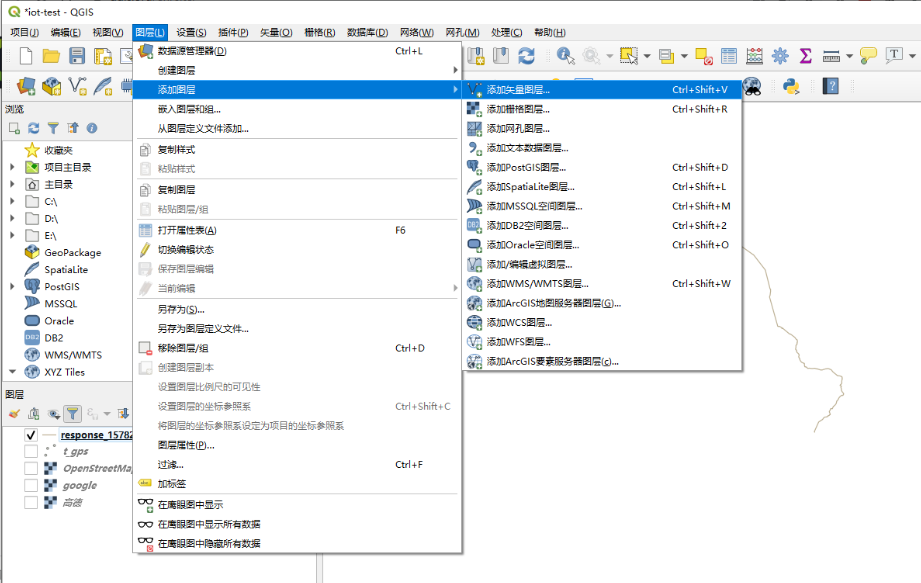Expand the 主目录 tree node

point(12,184)
